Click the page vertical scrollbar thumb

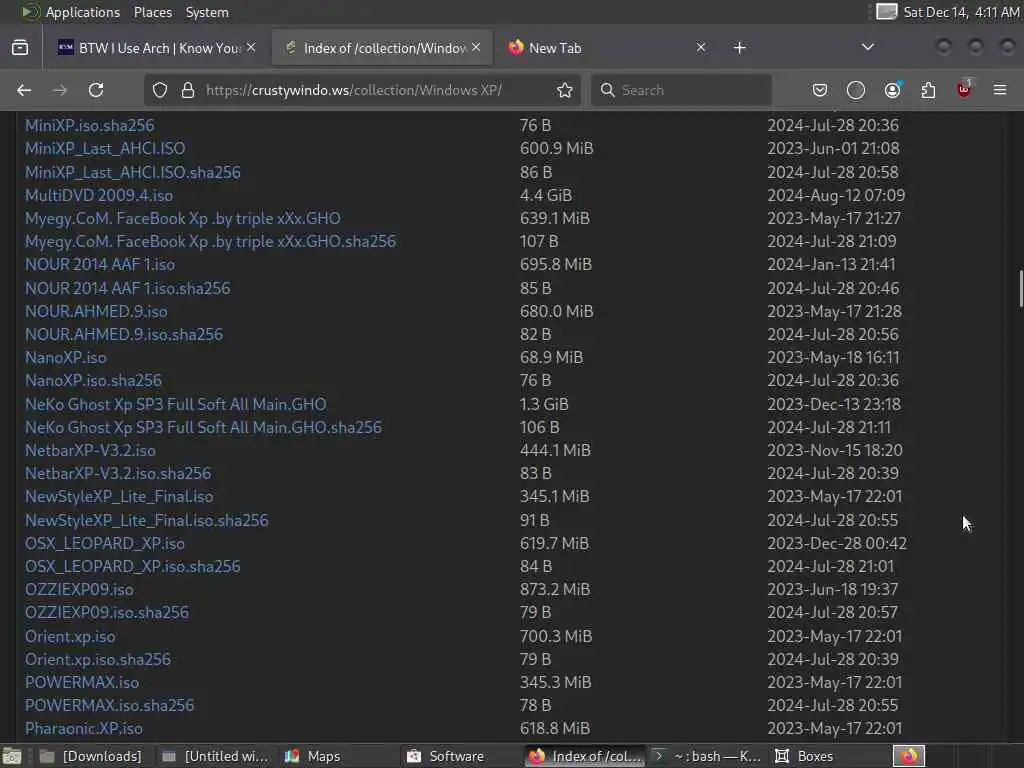point(1020,288)
